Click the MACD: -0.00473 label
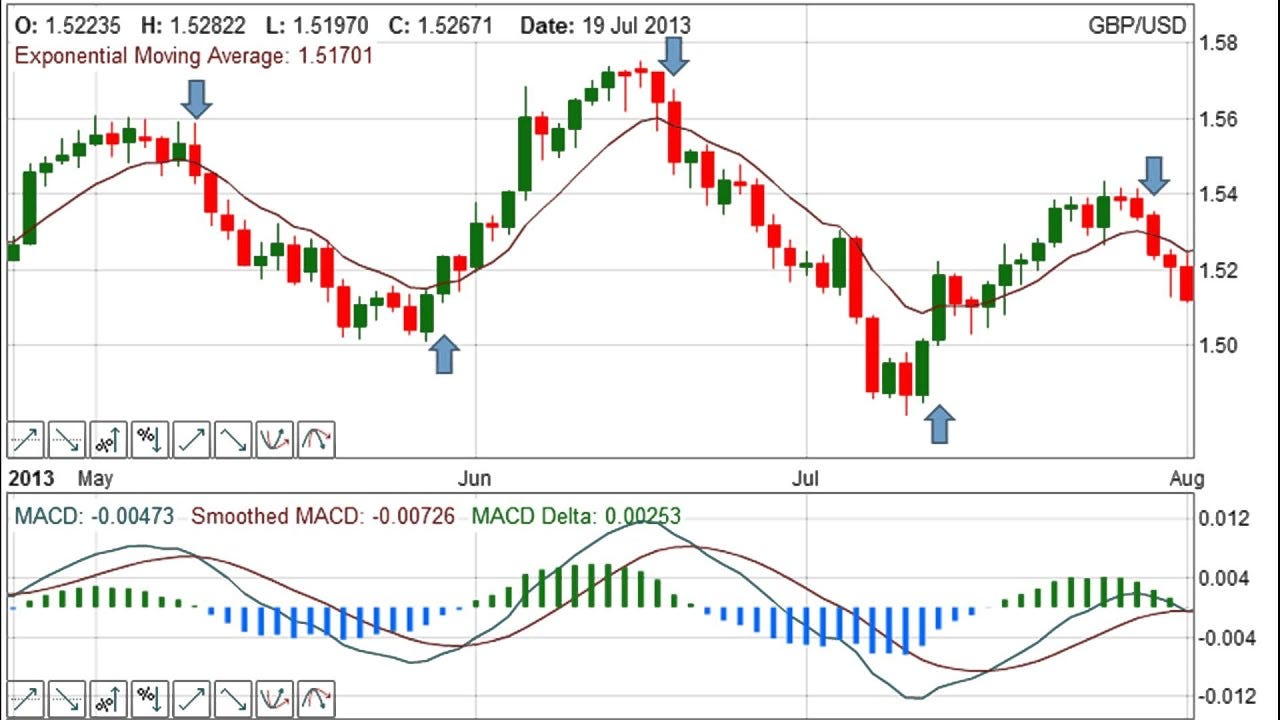Viewport: 1280px width, 720px height. pos(94,516)
